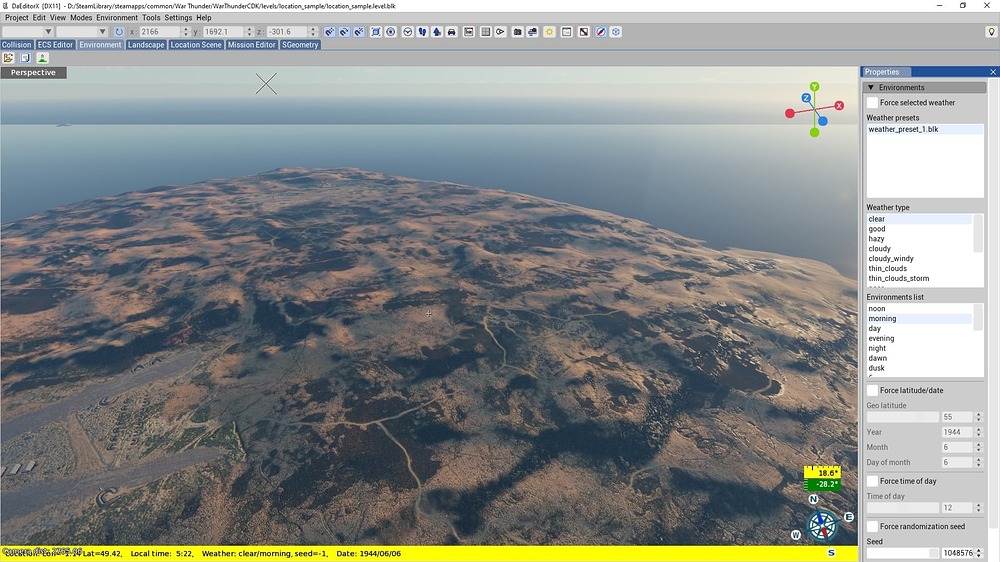Click the first magnet snap icon in toolbar
This screenshot has width=1000, height=562.
pos(329,31)
